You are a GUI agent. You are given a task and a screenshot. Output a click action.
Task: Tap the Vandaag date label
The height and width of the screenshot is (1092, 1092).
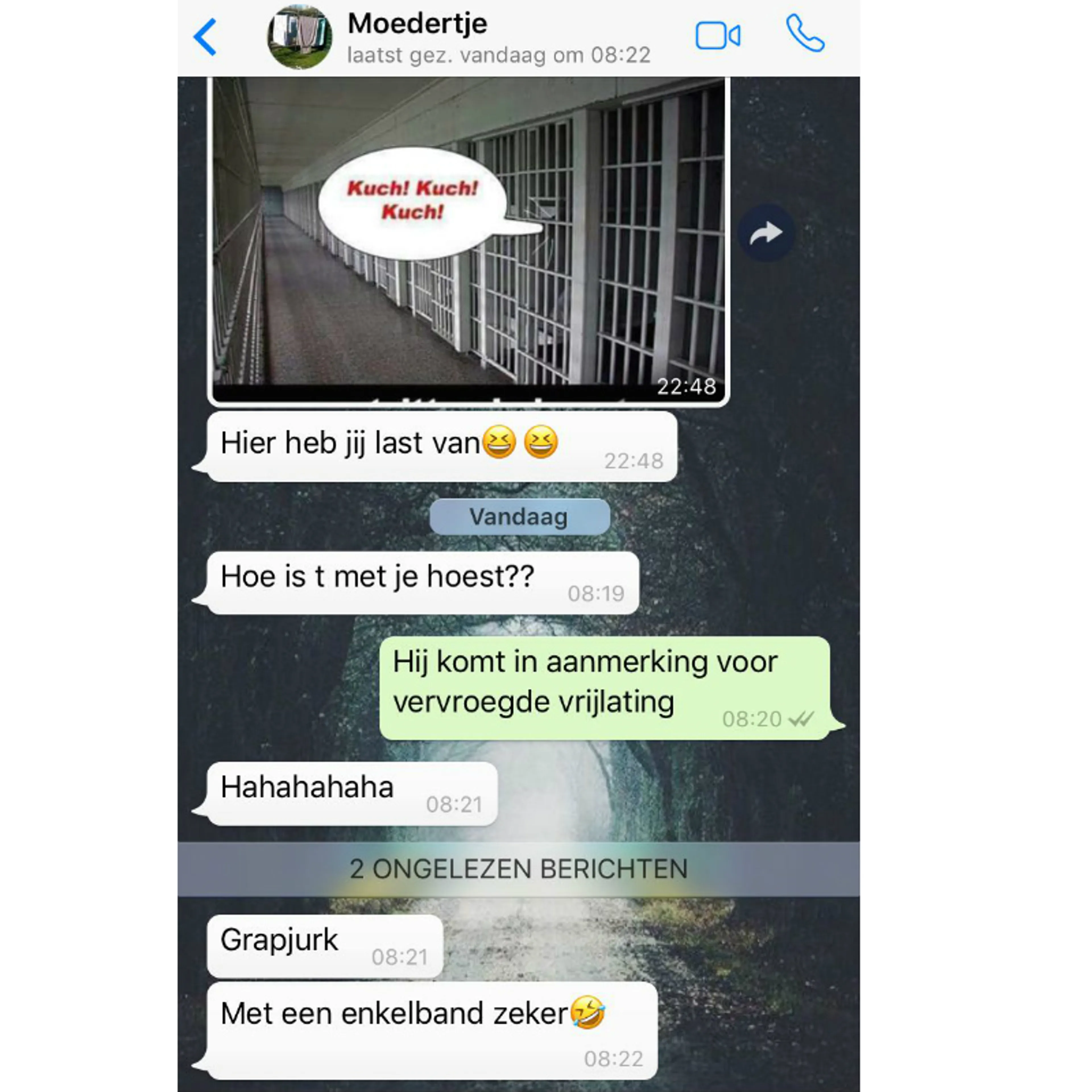520,517
